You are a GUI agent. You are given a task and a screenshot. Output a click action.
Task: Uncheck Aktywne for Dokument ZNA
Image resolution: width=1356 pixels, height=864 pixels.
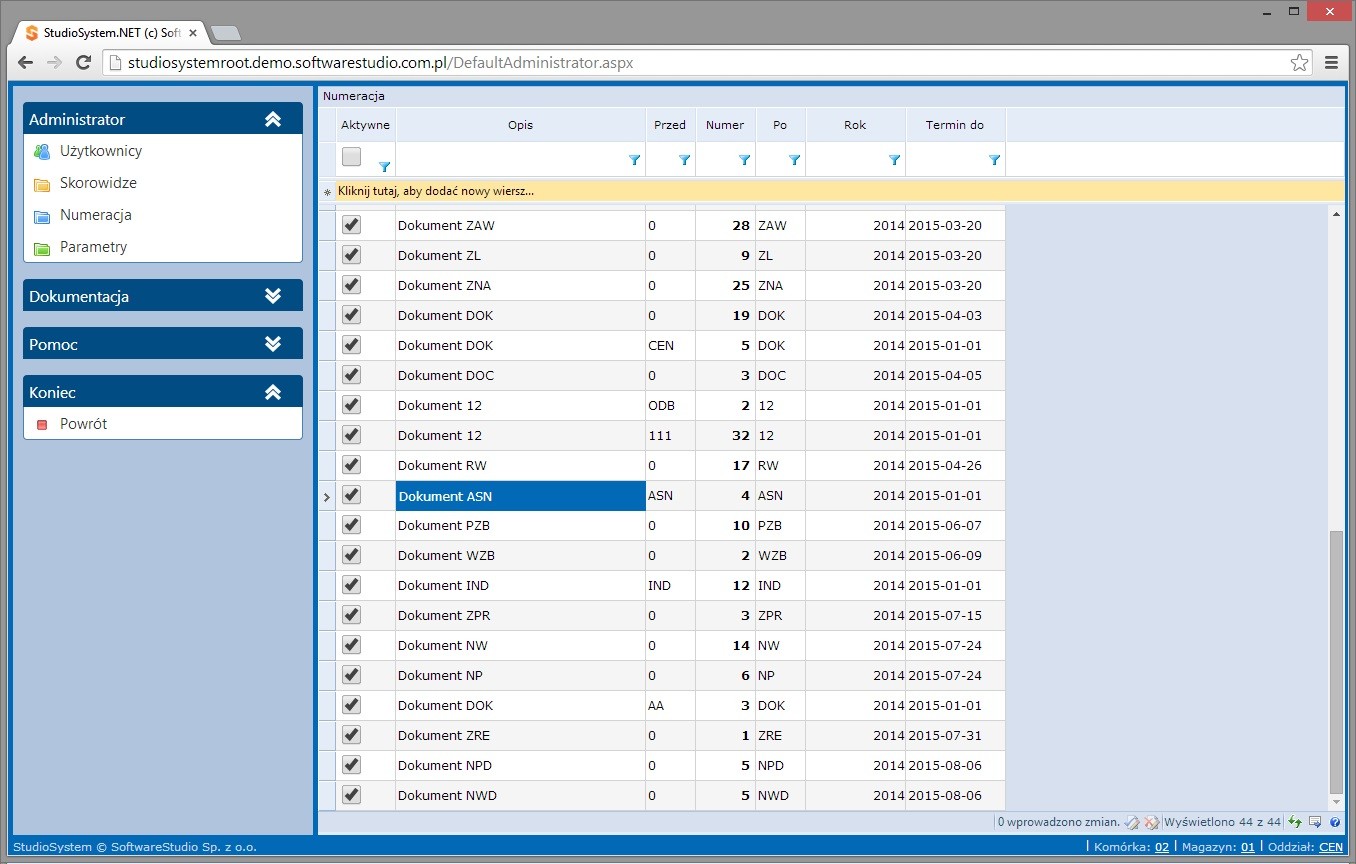click(x=351, y=285)
